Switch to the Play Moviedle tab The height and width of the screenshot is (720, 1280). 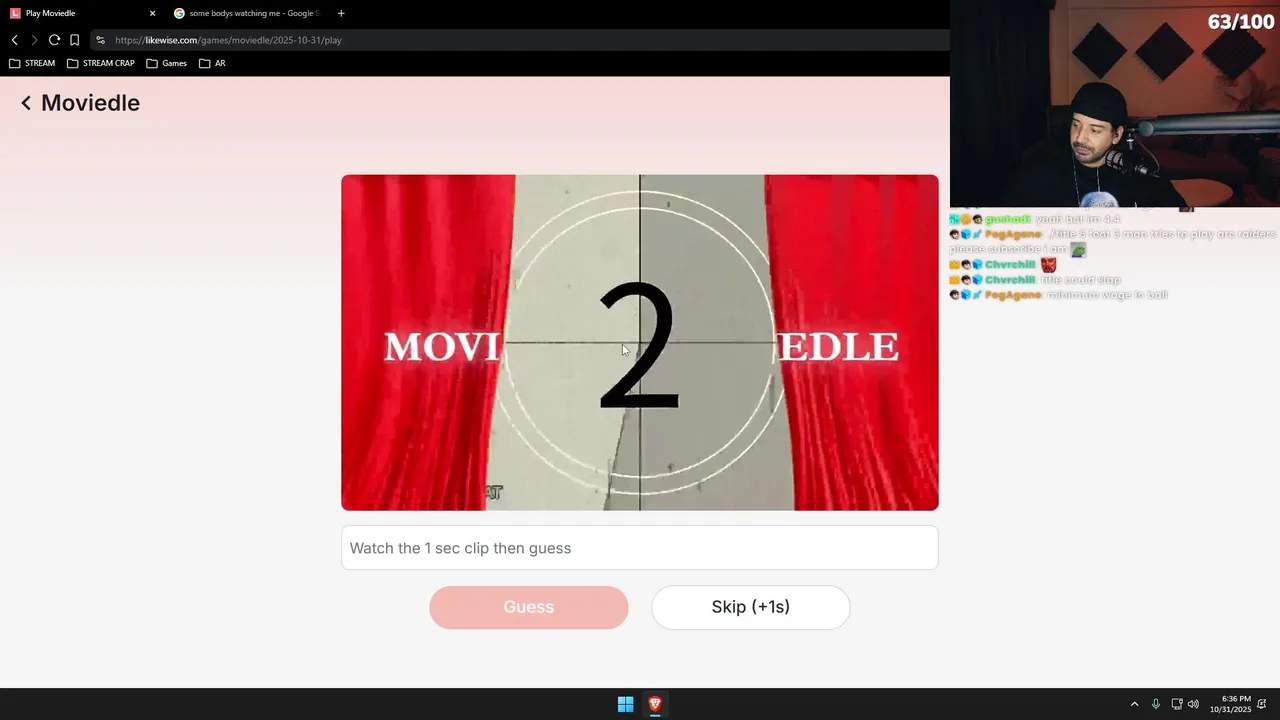[x=82, y=13]
